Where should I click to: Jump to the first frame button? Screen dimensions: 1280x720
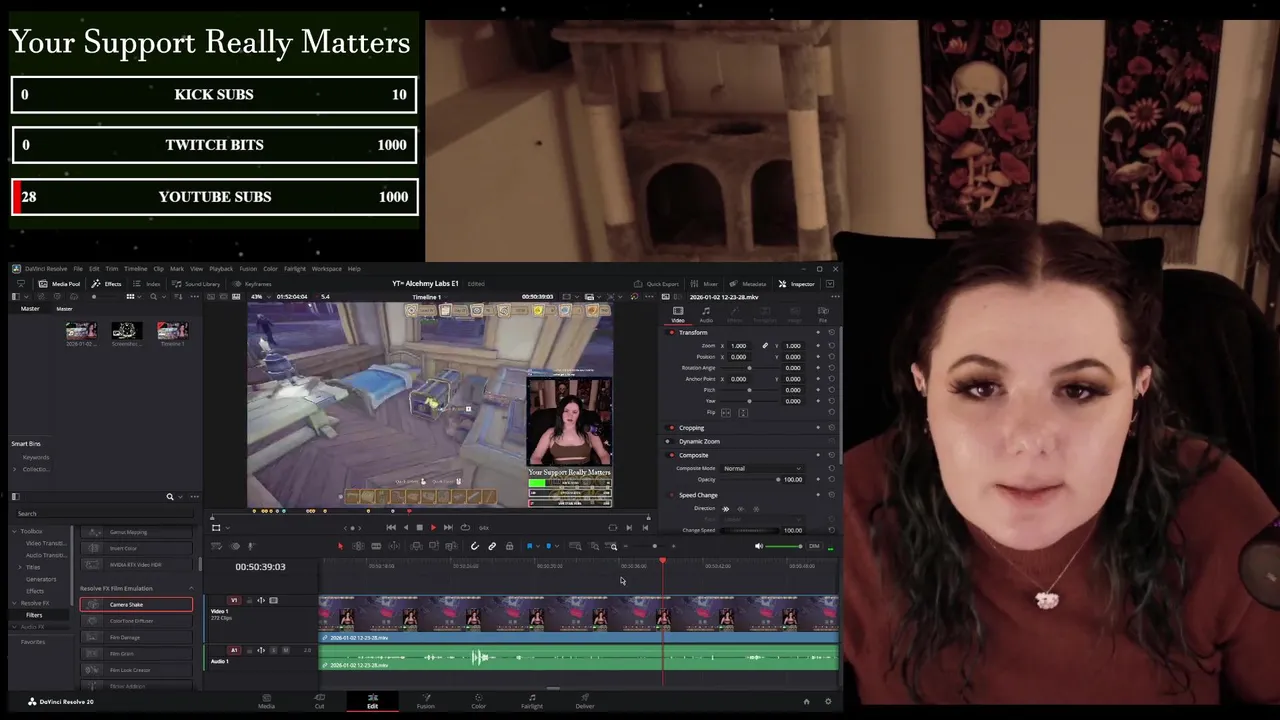tap(391, 527)
